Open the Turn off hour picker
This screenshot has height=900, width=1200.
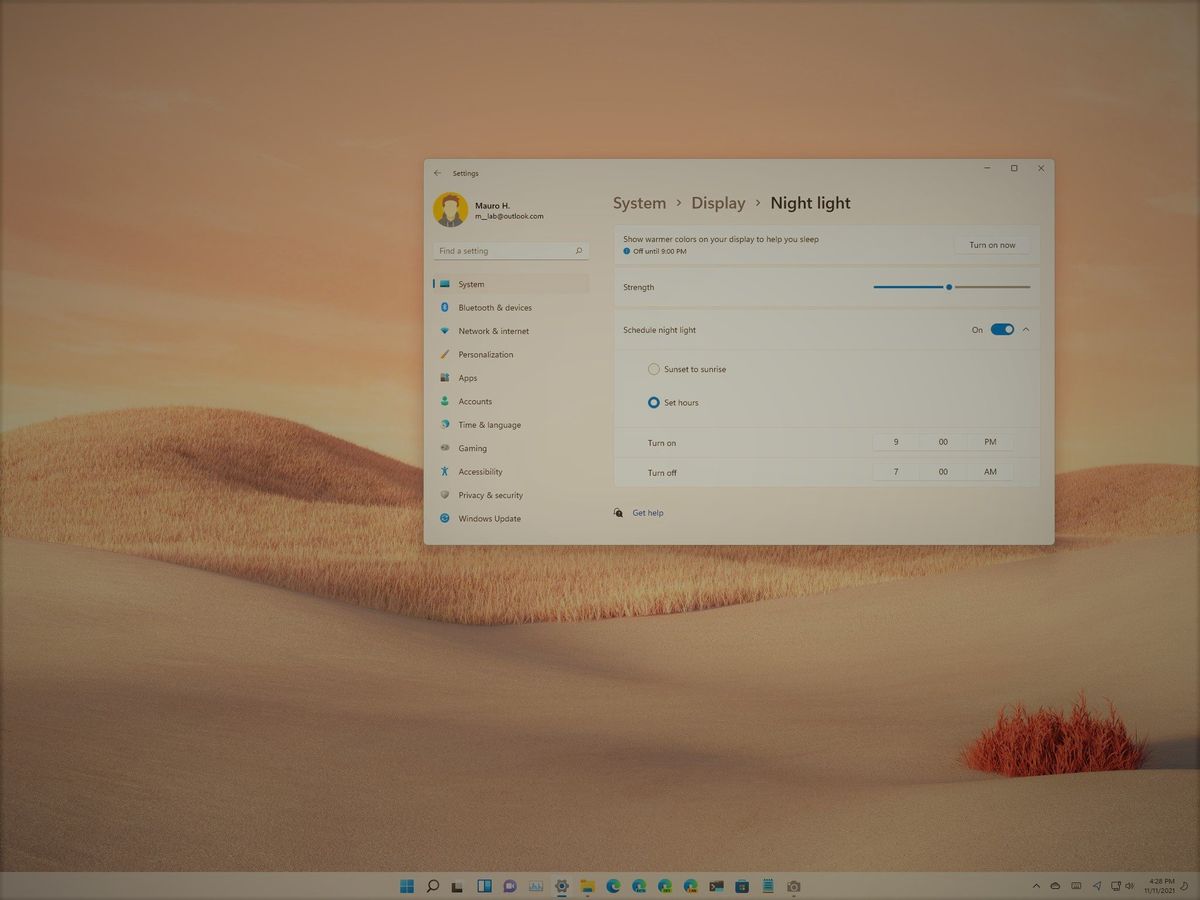coord(896,472)
